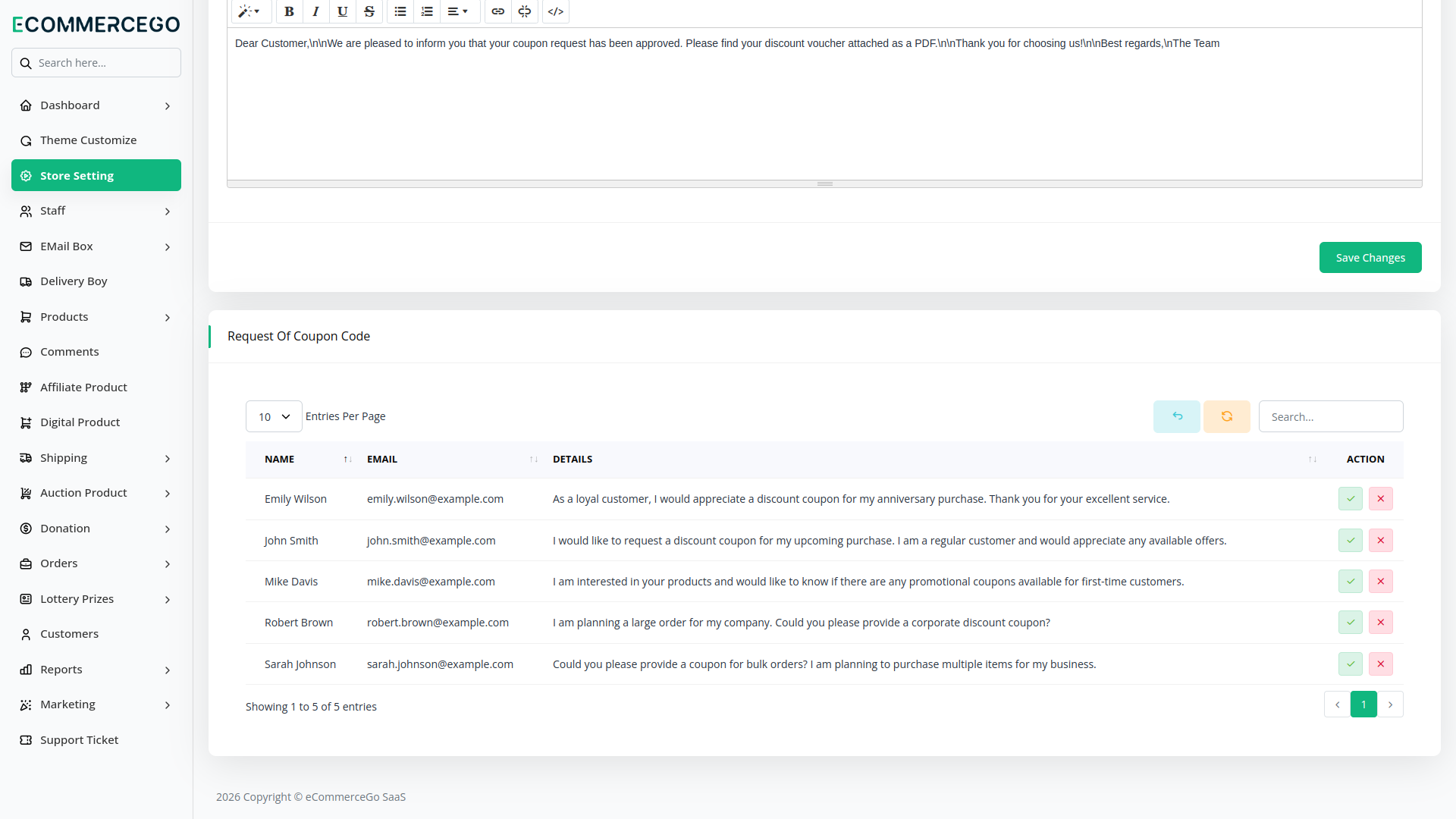The width and height of the screenshot is (1456, 819).
Task: Switch the editor to code view
Action: coord(556,11)
